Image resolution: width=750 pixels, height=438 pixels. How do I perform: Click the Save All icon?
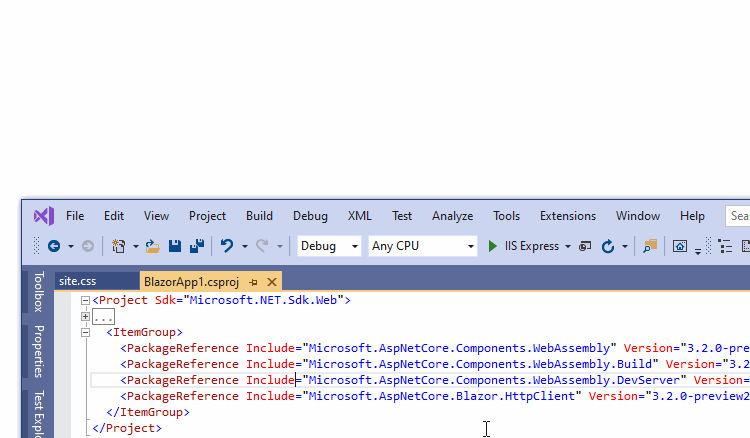197,246
